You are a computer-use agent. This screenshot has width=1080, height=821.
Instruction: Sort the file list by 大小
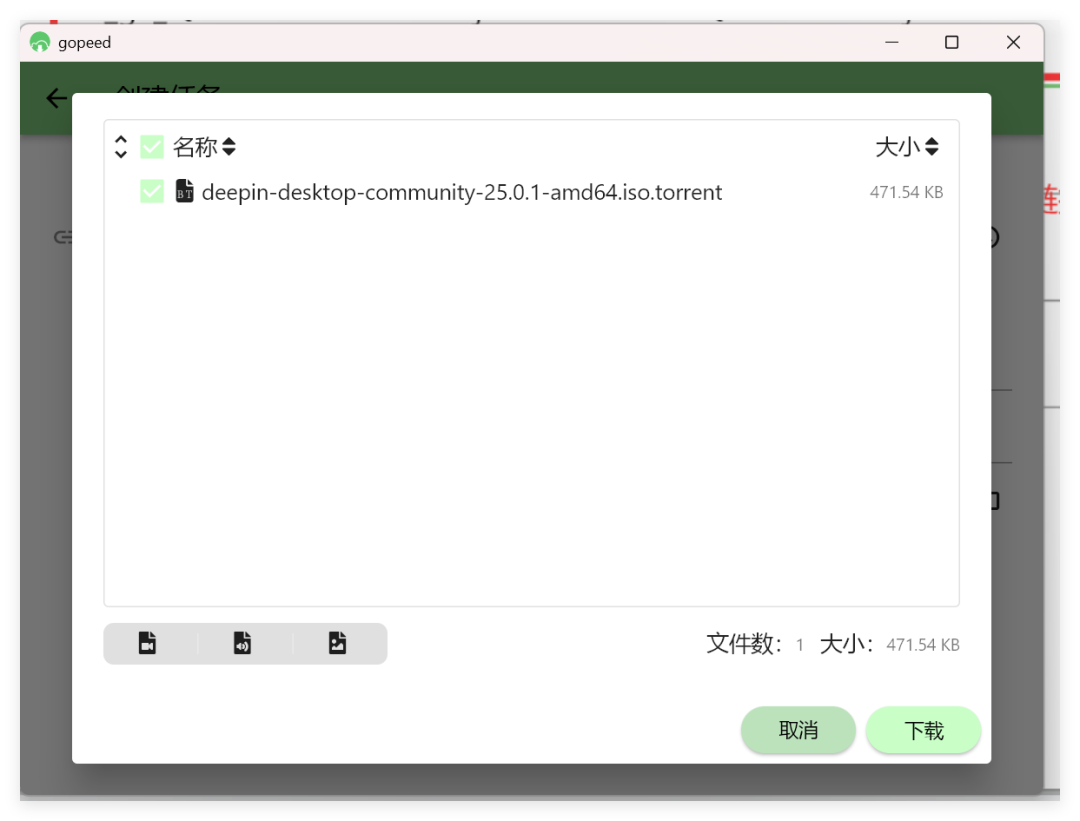click(907, 147)
